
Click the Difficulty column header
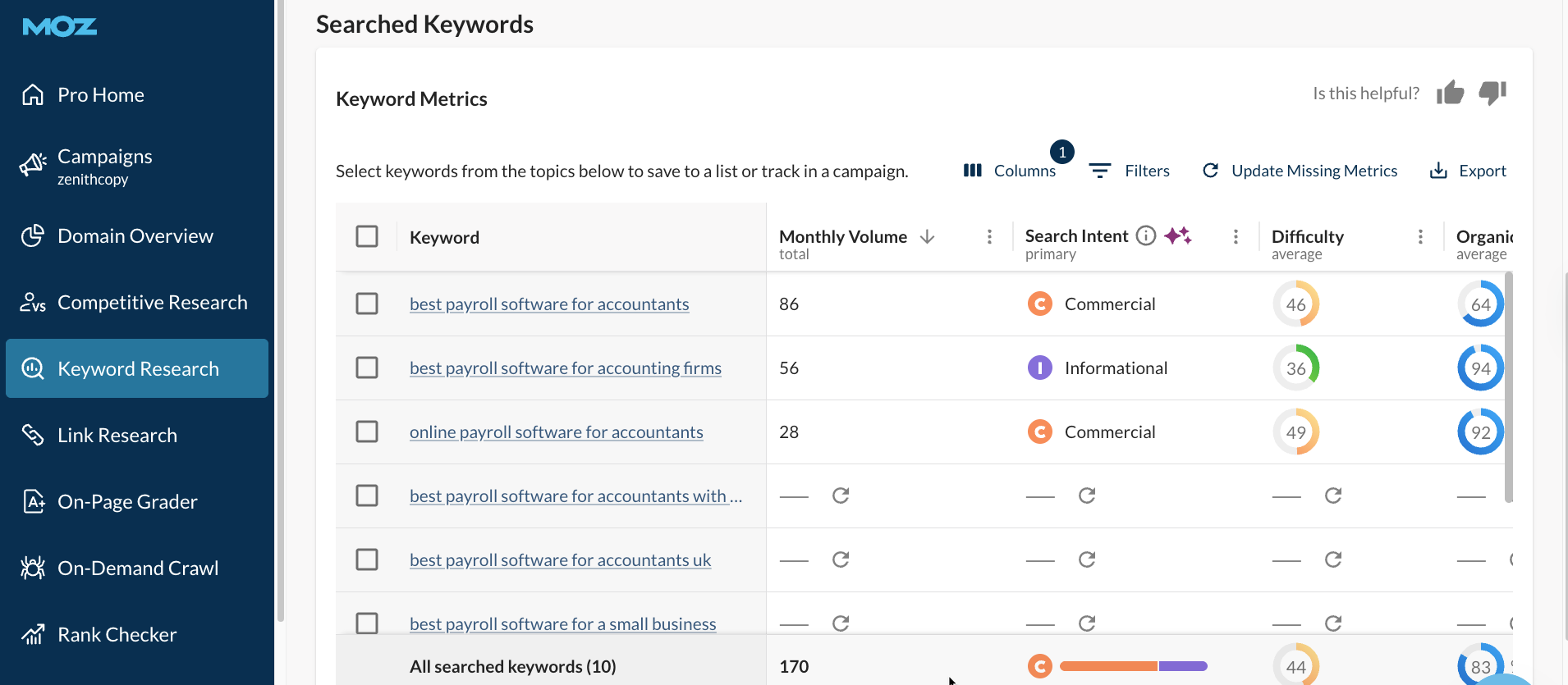point(1308,236)
